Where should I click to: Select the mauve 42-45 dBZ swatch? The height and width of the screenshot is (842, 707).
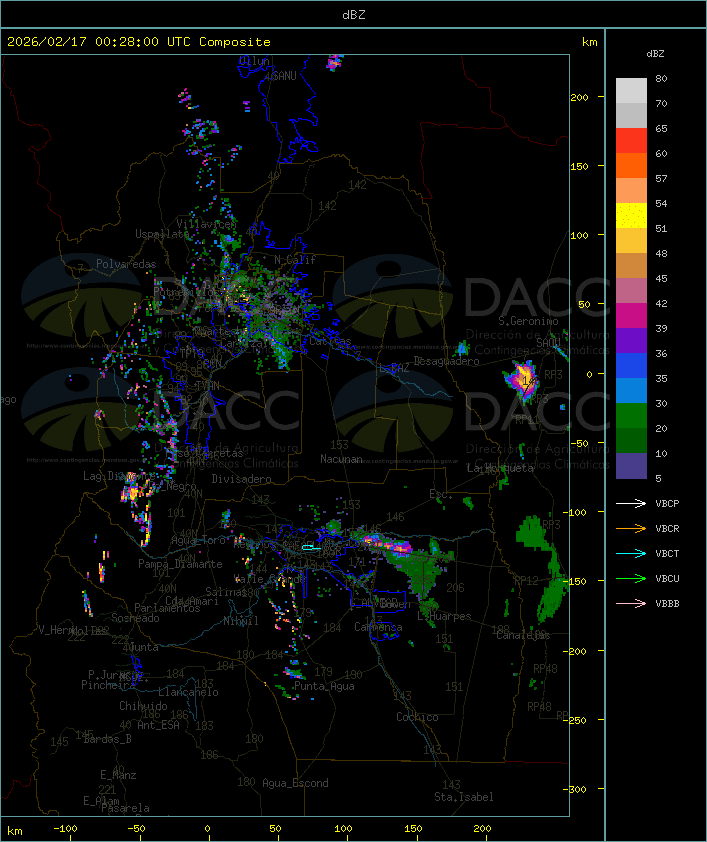tap(631, 291)
